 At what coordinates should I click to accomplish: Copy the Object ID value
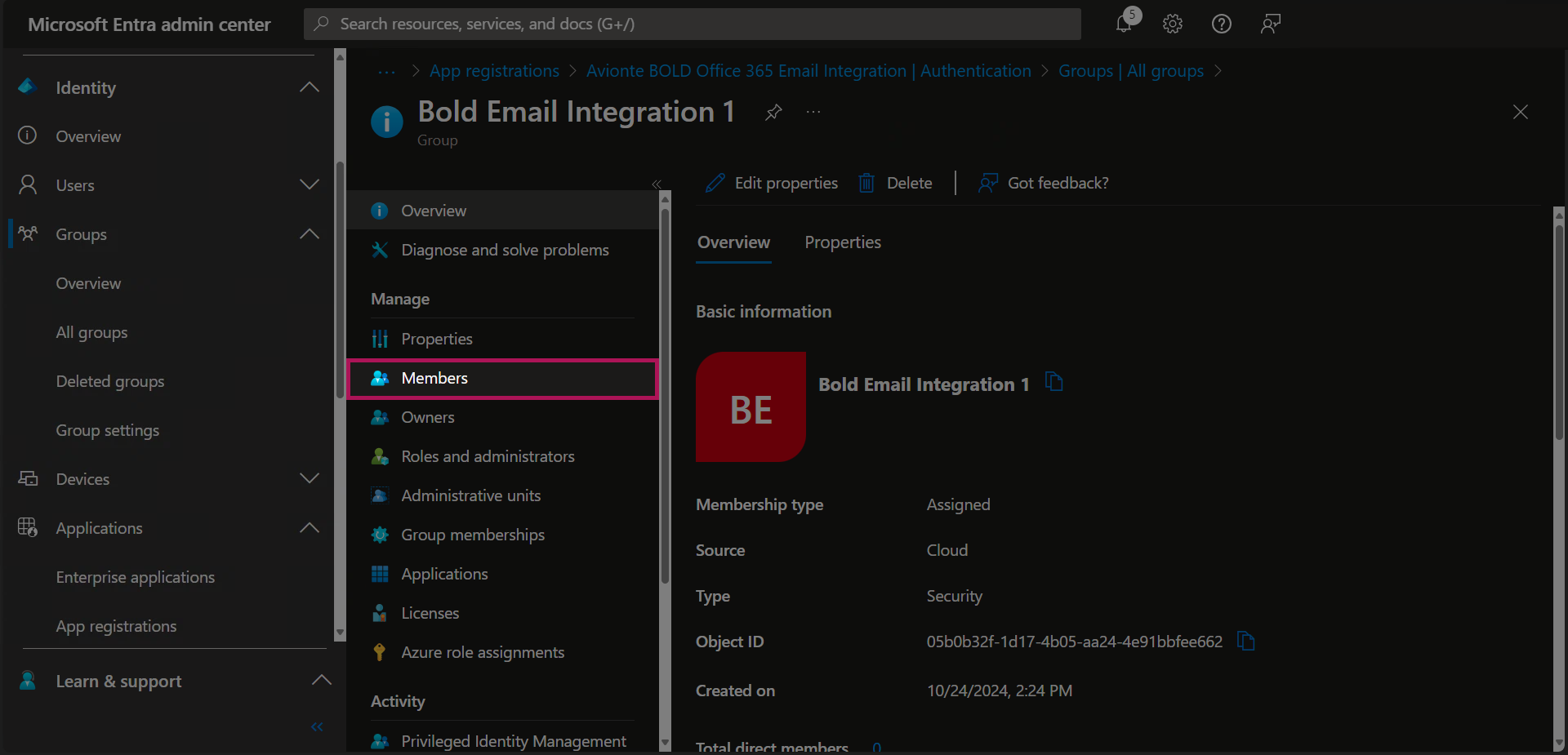[x=1245, y=642]
